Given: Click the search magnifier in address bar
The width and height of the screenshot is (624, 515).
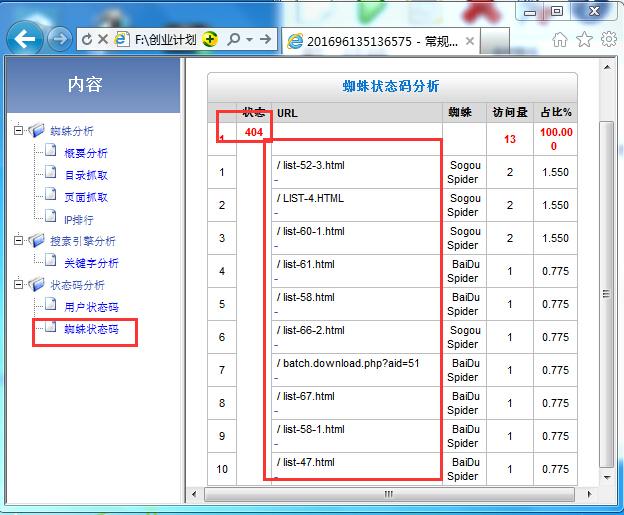Looking at the screenshot, I should (234, 39).
